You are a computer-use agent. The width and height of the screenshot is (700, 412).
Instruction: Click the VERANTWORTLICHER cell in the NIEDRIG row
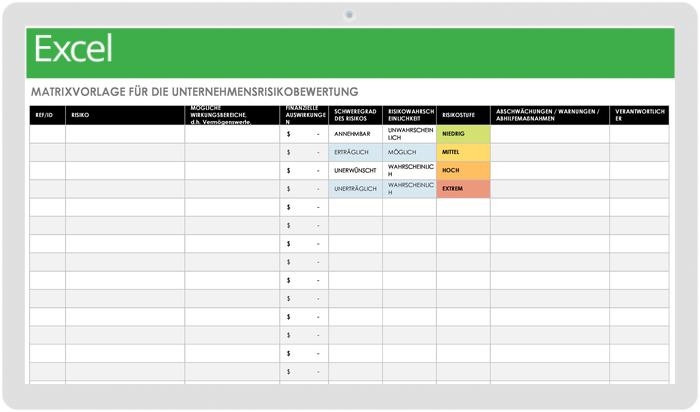(639, 134)
